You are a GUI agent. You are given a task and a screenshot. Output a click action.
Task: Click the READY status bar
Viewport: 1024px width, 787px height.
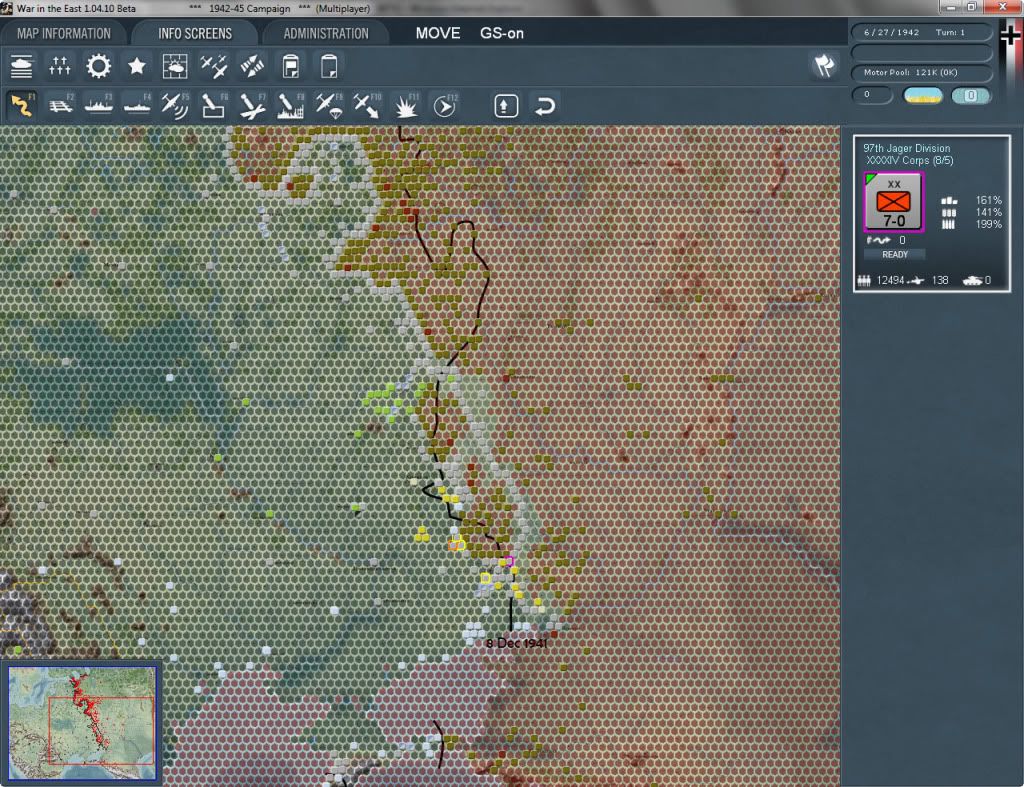895,255
